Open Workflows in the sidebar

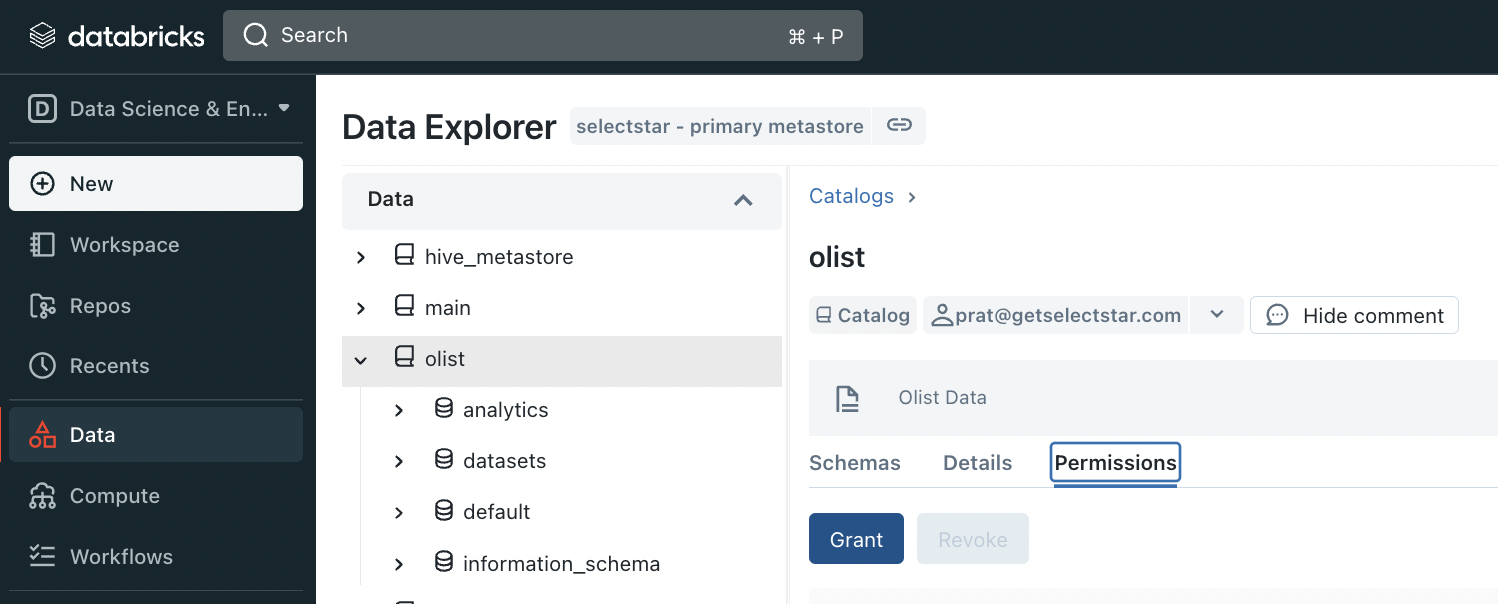click(121, 557)
